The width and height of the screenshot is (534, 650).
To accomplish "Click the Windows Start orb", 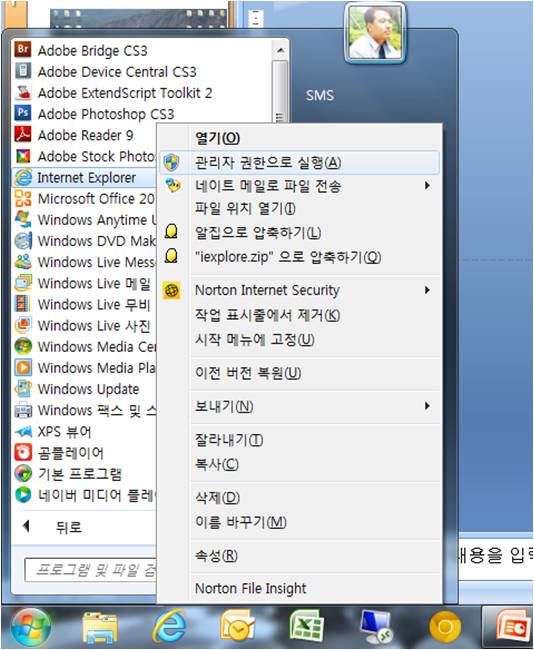I will 30,628.
